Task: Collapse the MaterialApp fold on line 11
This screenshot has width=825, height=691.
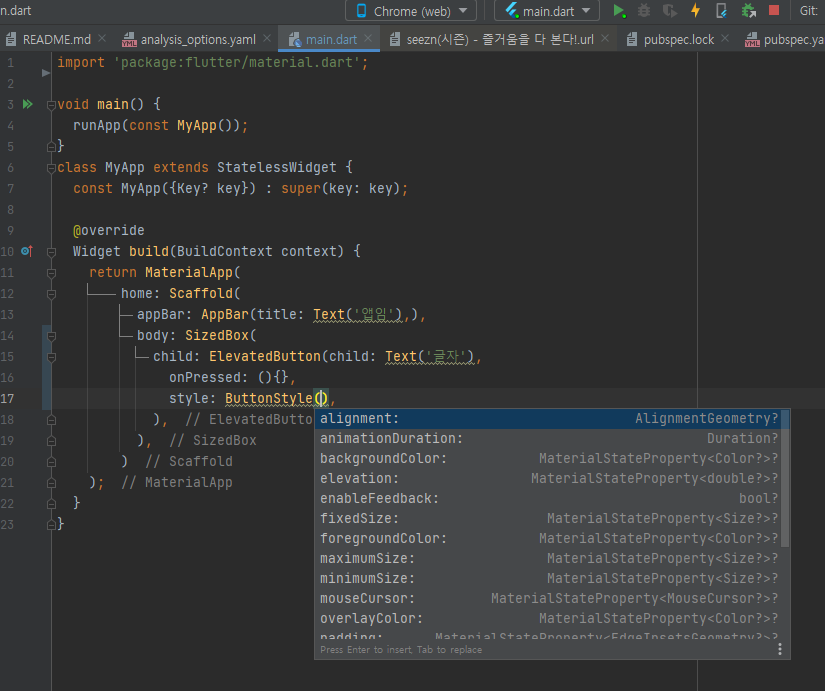Action: (x=51, y=273)
